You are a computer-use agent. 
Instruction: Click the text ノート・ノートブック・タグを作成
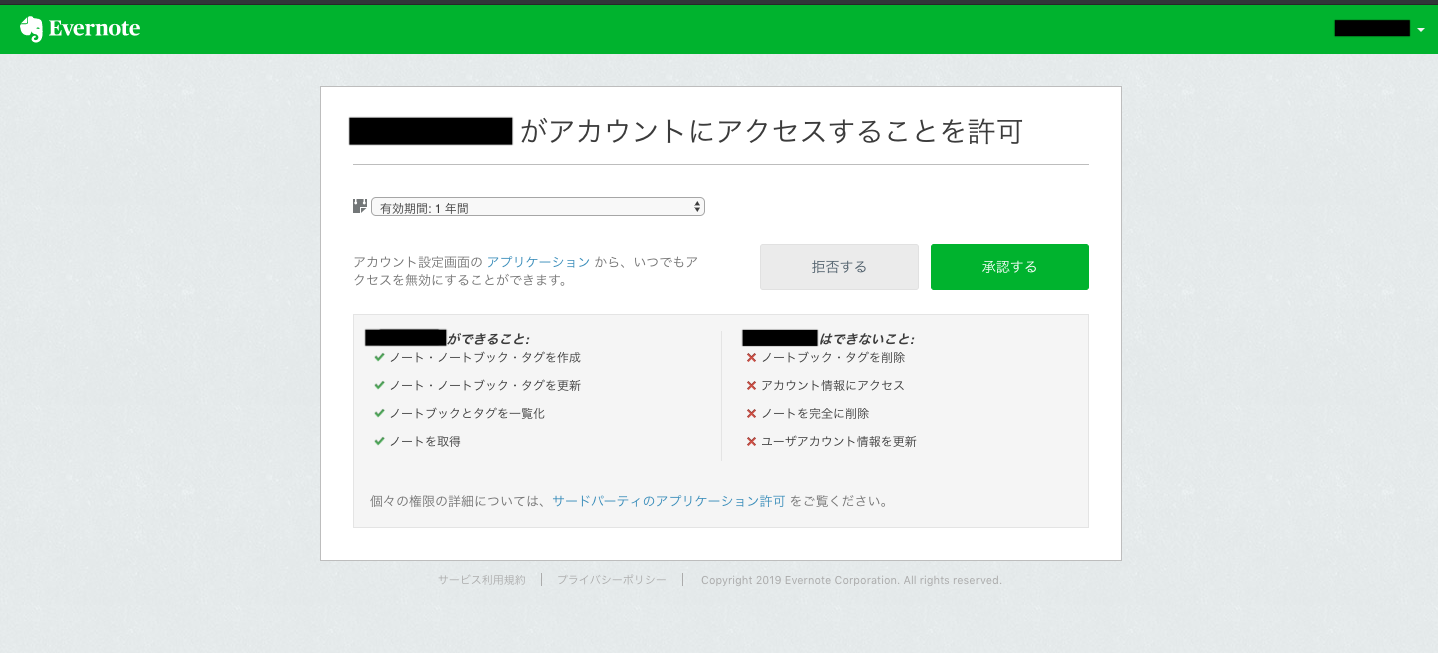[485, 357]
